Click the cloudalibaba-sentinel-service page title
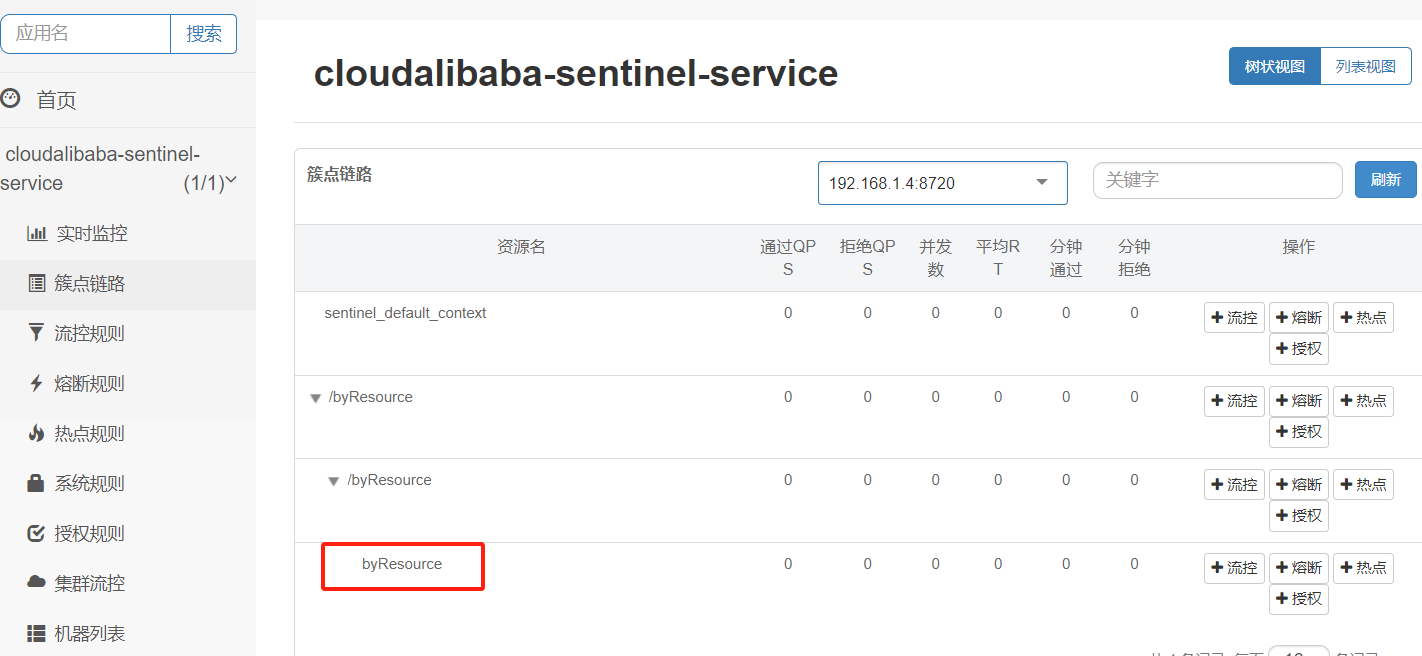The width and height of the screenshot is (1422, 656). tap(576, 73)
